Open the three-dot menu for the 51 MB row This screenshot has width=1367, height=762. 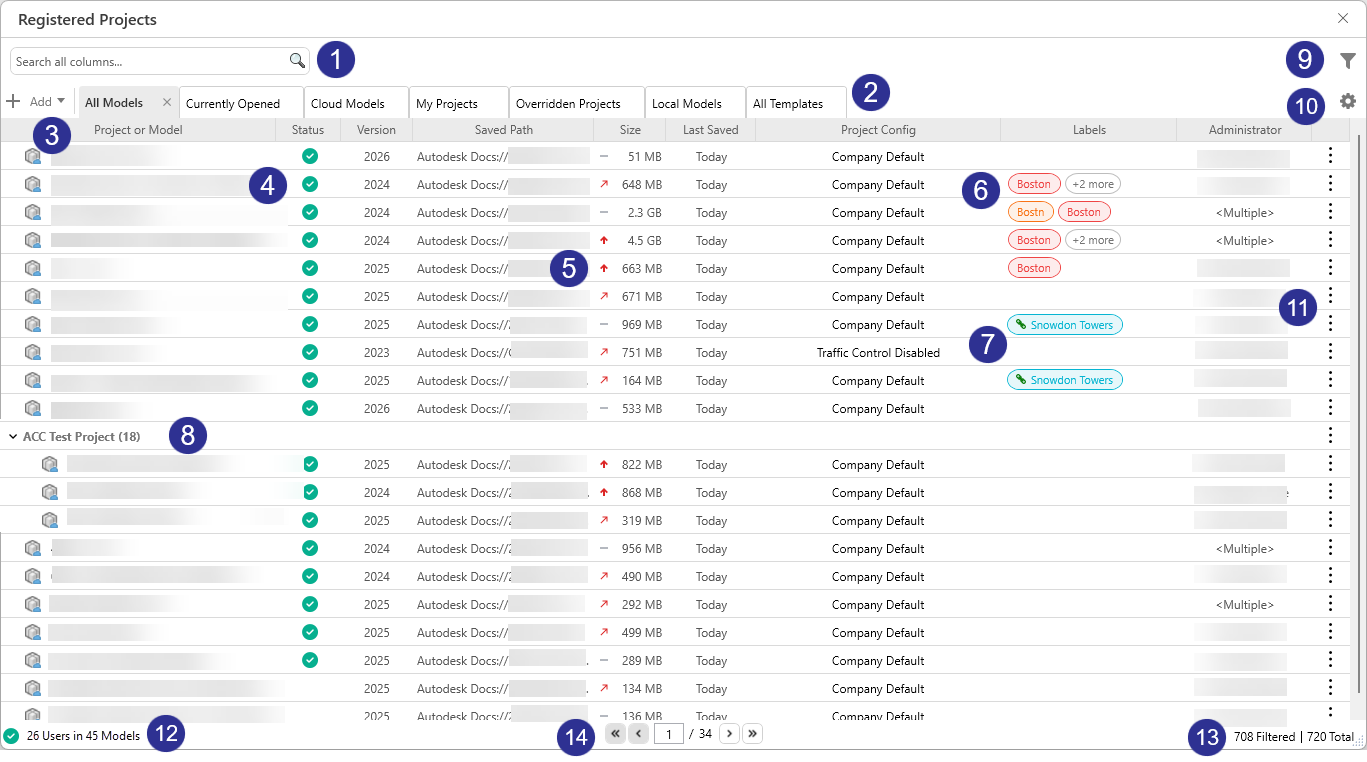pos(1330,155)
